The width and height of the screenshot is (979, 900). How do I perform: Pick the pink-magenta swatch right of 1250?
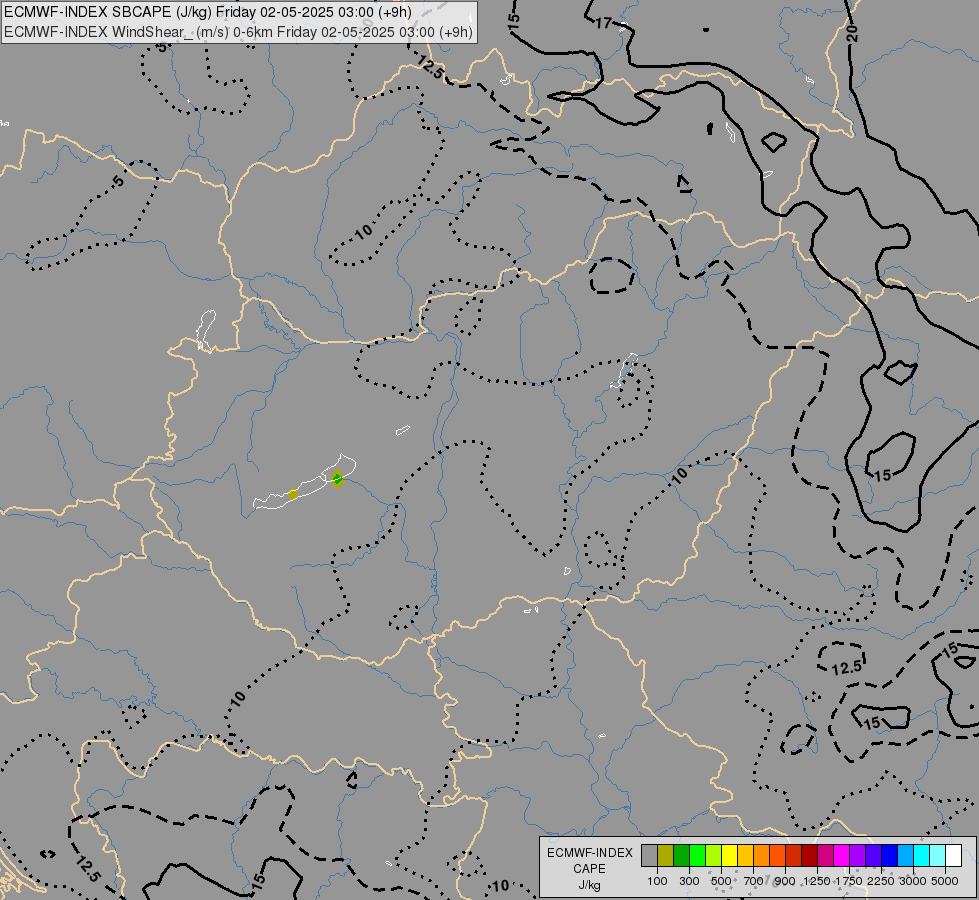[825, 856]
